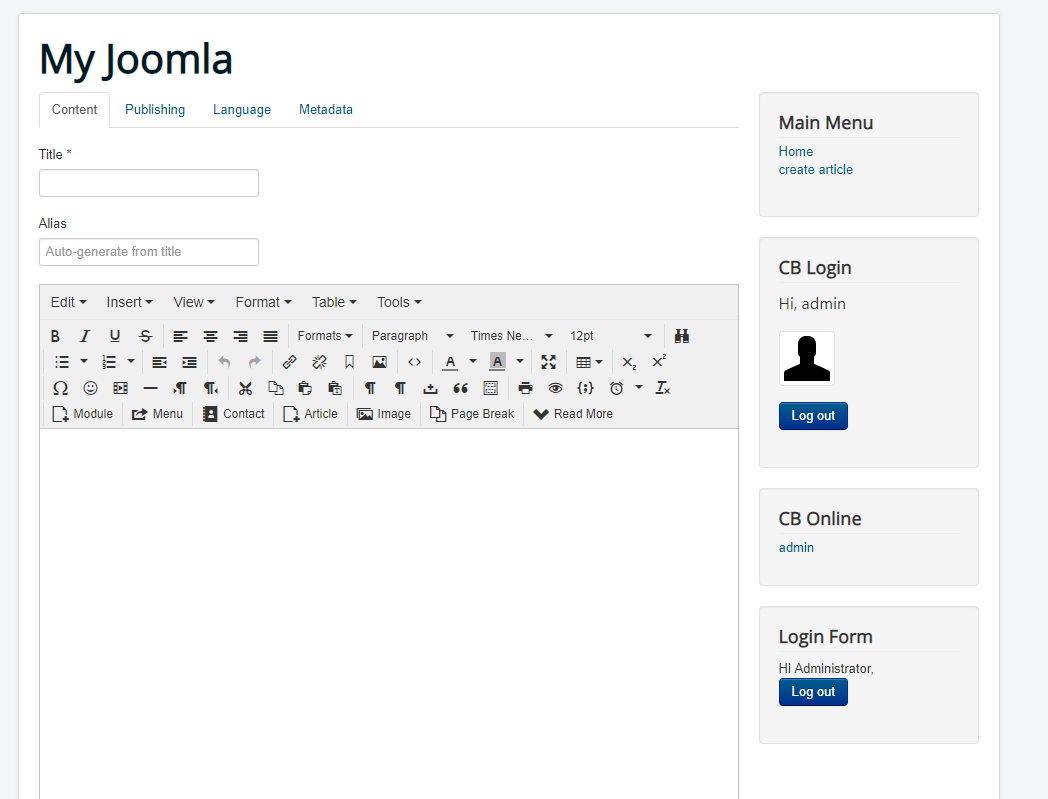Insert a hyperlink with the link icon
The height and width of the screenshot is (799, 1048).
(289, 362)
